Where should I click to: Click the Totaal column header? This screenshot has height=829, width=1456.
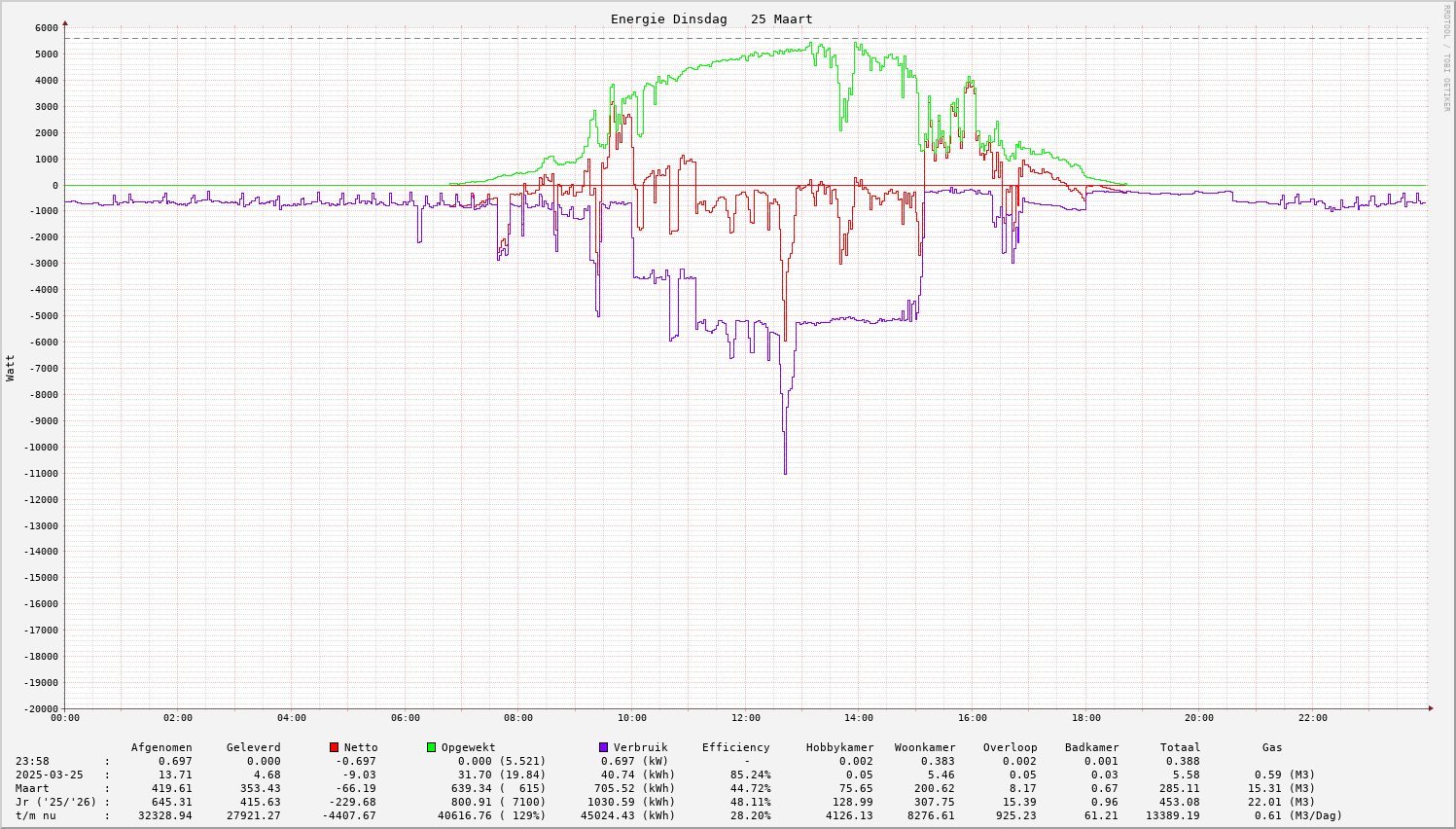click(1180, 747)
